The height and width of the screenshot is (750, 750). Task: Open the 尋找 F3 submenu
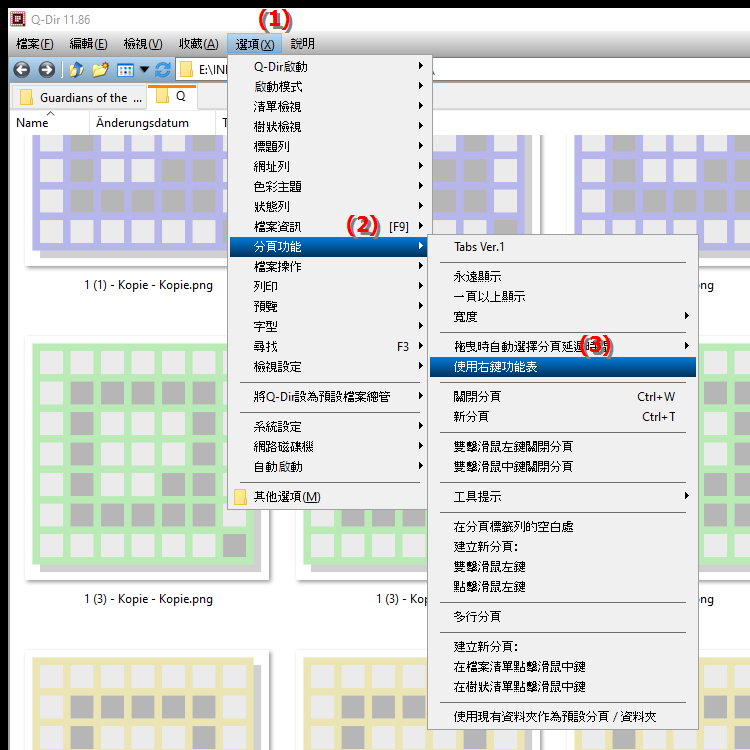330,347
